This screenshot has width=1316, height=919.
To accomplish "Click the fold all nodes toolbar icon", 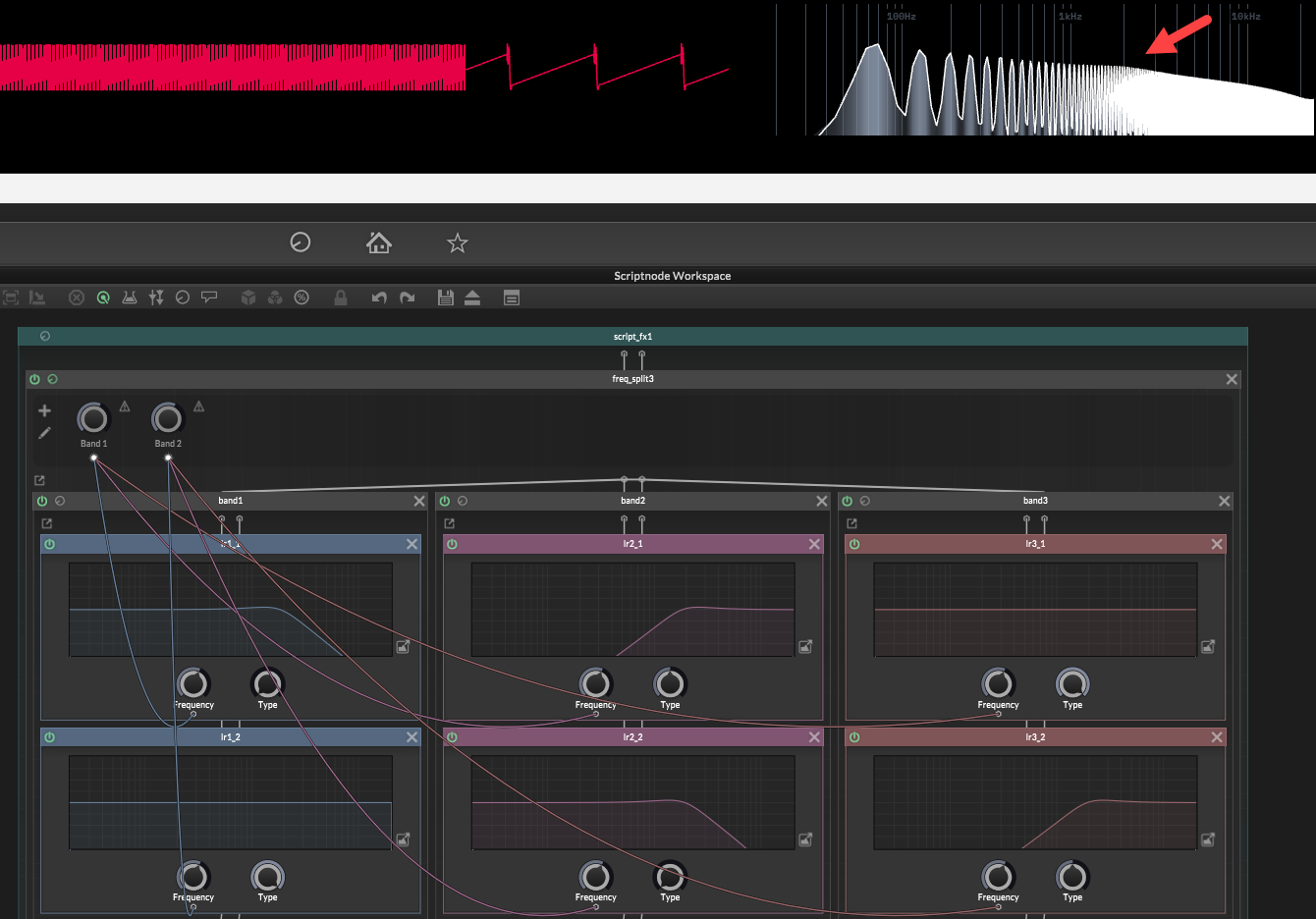I will [x=37, y=297].
